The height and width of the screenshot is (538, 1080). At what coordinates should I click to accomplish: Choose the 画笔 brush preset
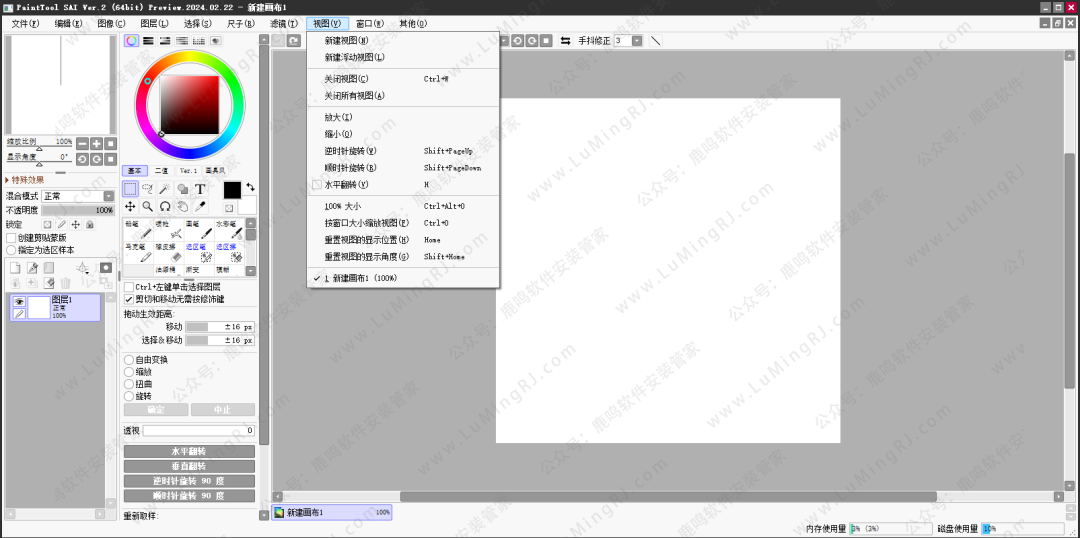tap(199, 230)
